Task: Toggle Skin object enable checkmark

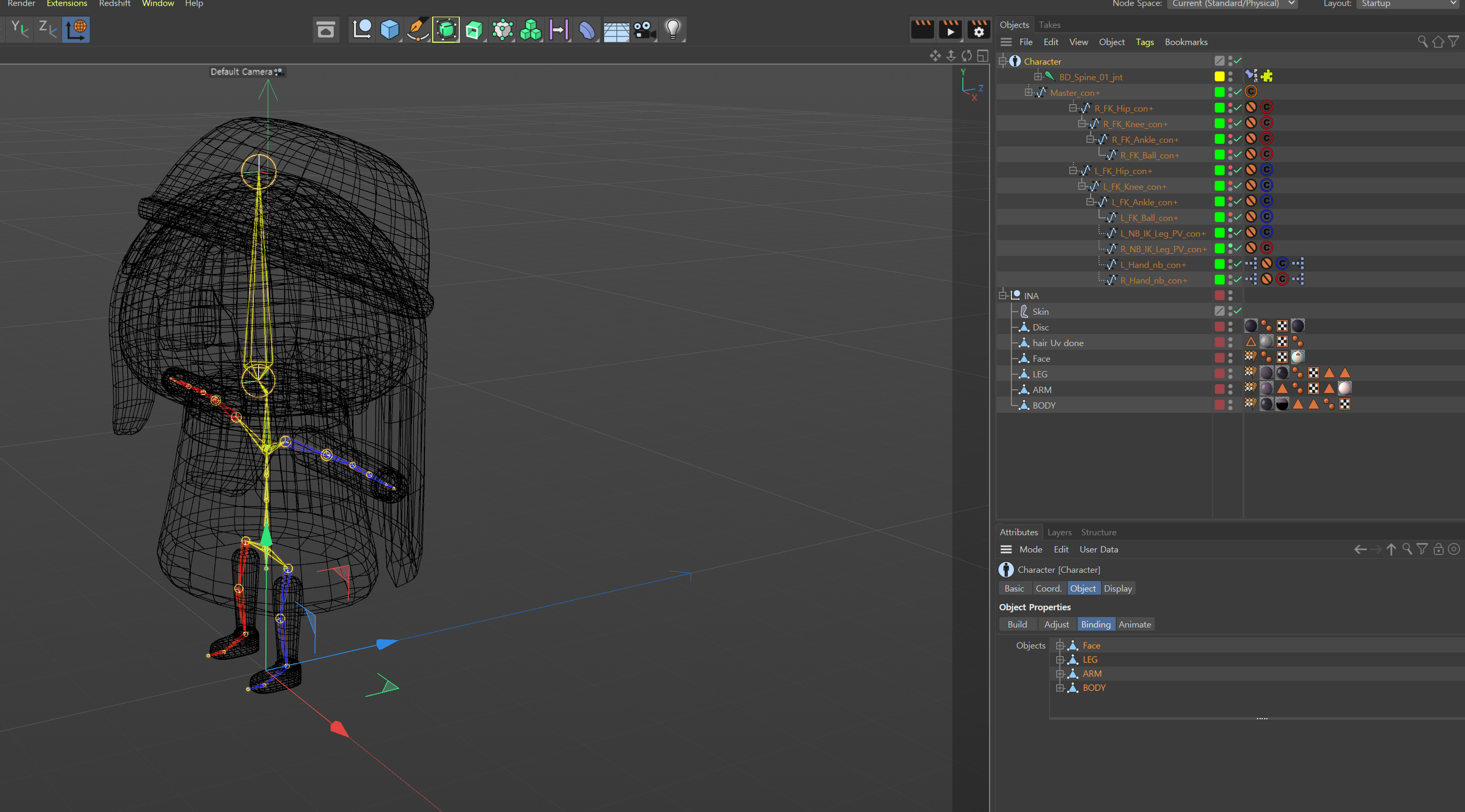Action: pyautogui.click(x=1238, y=311)
